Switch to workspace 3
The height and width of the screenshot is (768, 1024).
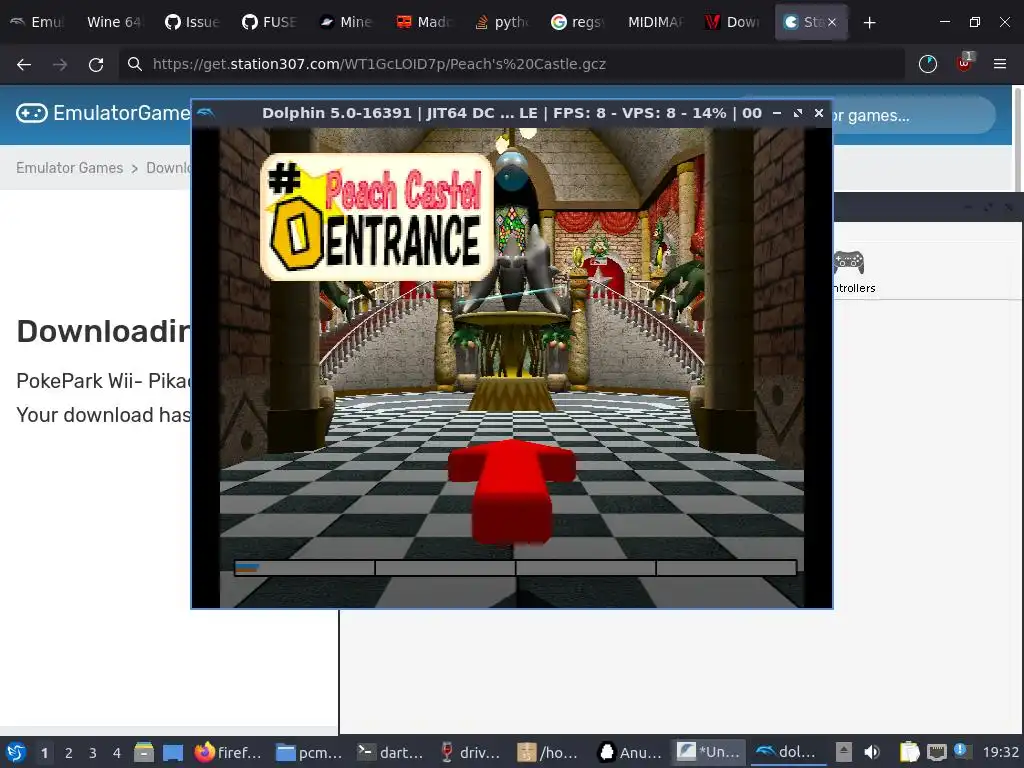[93, 753]
